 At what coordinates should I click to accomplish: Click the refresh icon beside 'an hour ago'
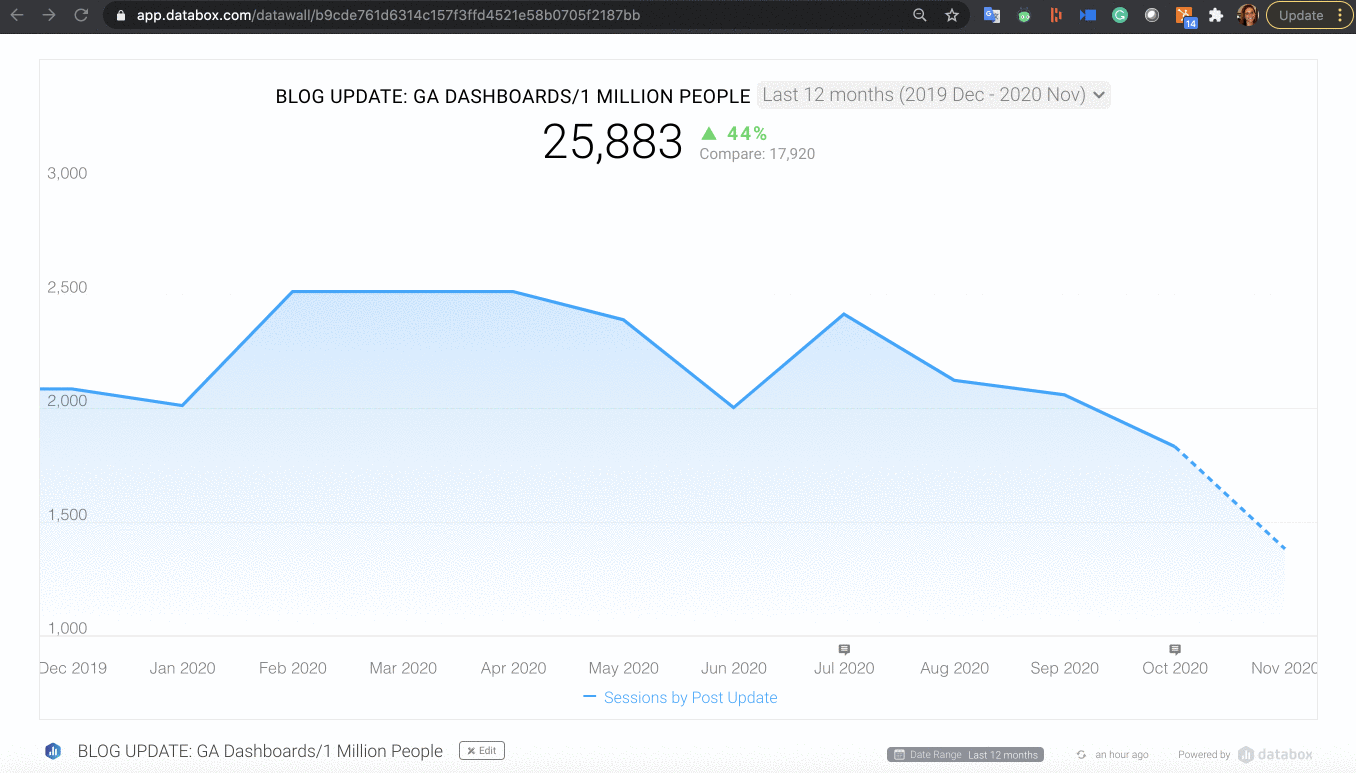point(1081,755)
